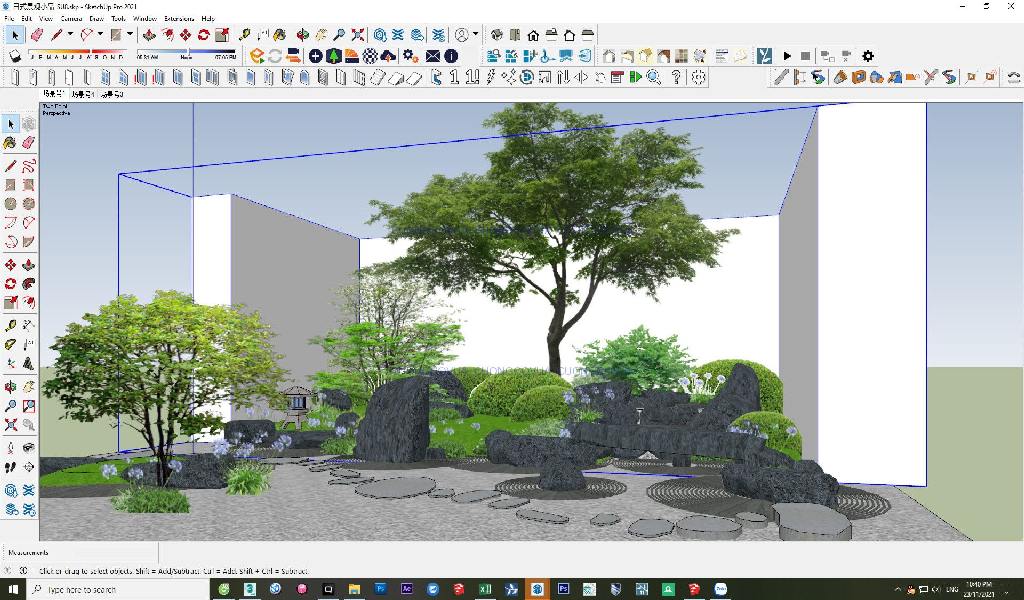
Task: Expand the Arc tool dropdown arrow
Action: click(100, 35)
